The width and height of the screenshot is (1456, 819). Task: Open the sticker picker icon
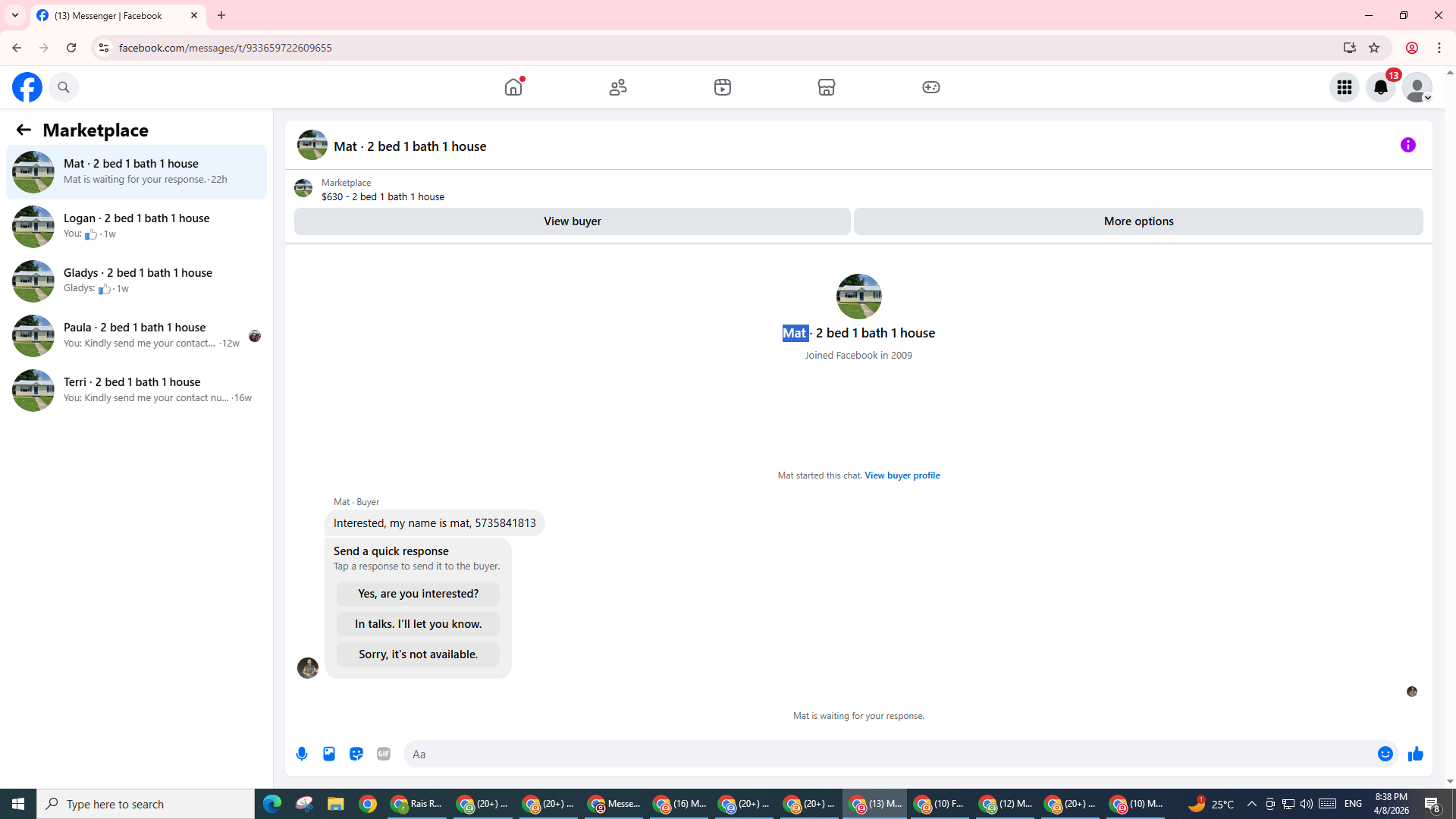(x=356, y=754)
